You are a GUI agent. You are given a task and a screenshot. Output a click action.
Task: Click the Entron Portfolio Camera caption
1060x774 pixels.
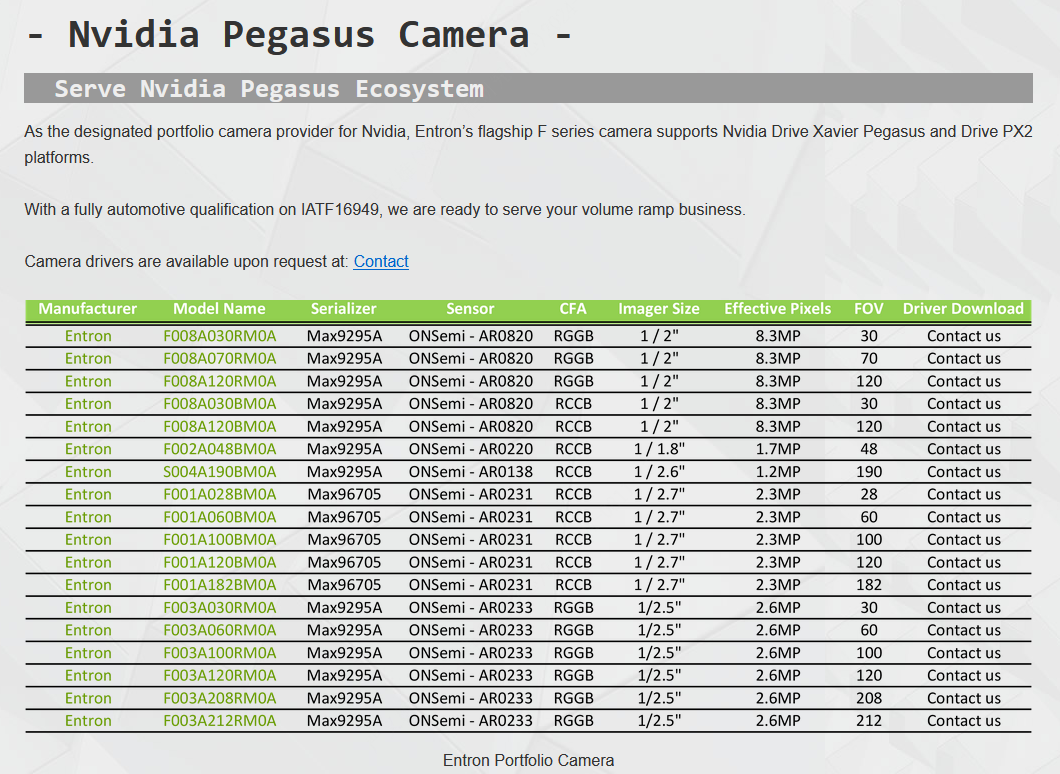(529, 760)
